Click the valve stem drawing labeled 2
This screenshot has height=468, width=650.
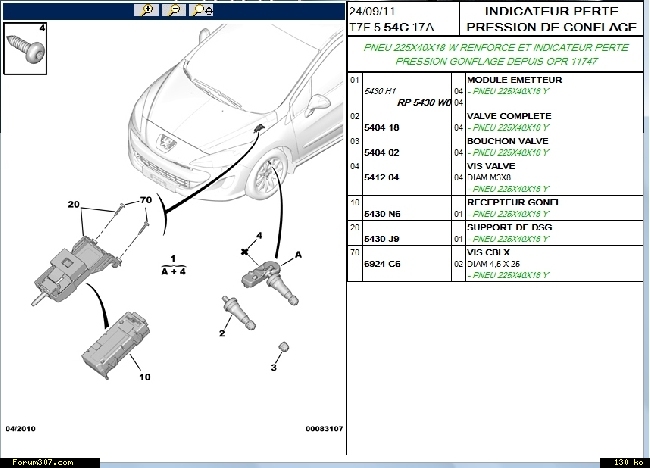[238, 313]
